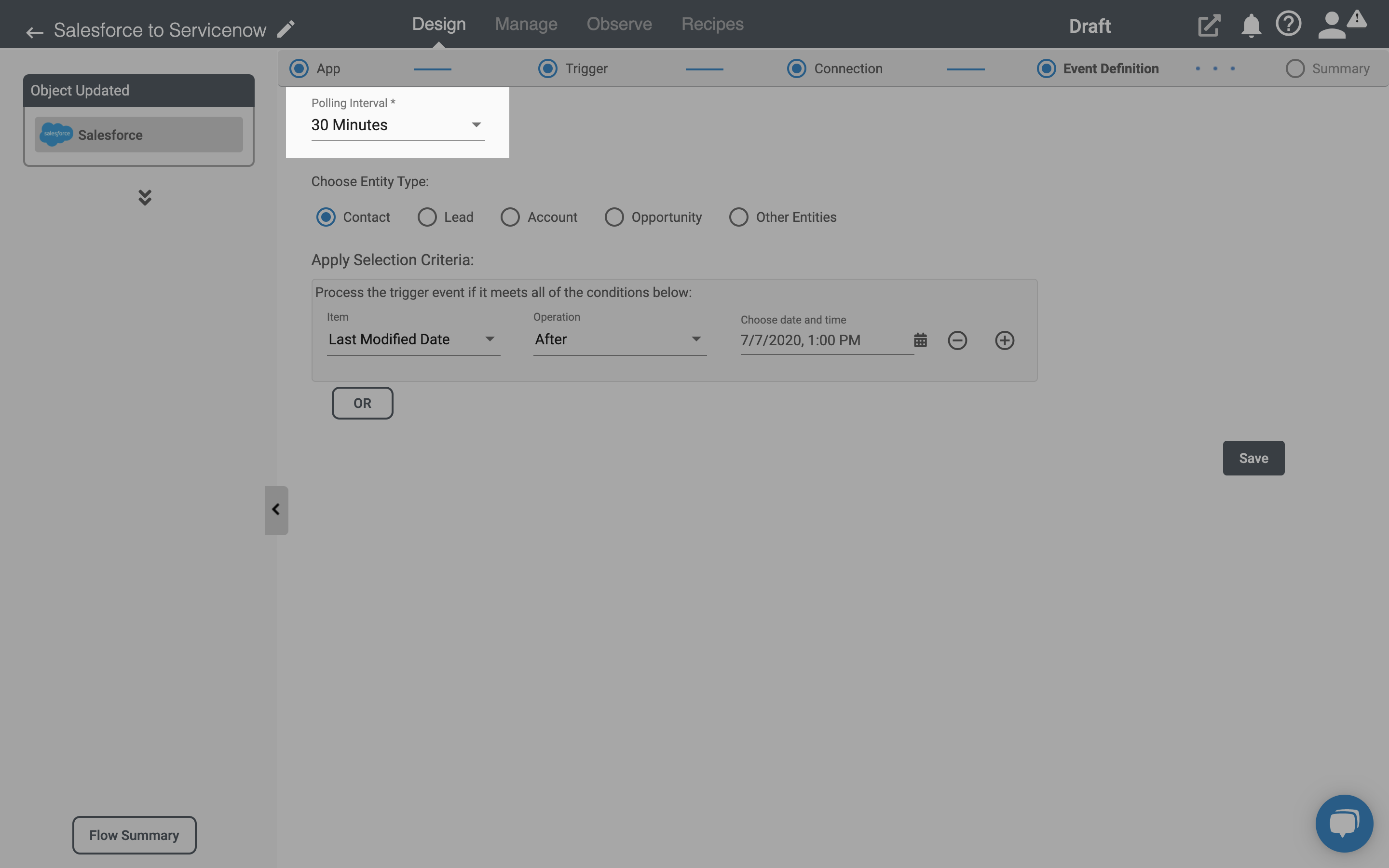
Task: Click the back arrow icon top left
Action: tap(34, 30)
